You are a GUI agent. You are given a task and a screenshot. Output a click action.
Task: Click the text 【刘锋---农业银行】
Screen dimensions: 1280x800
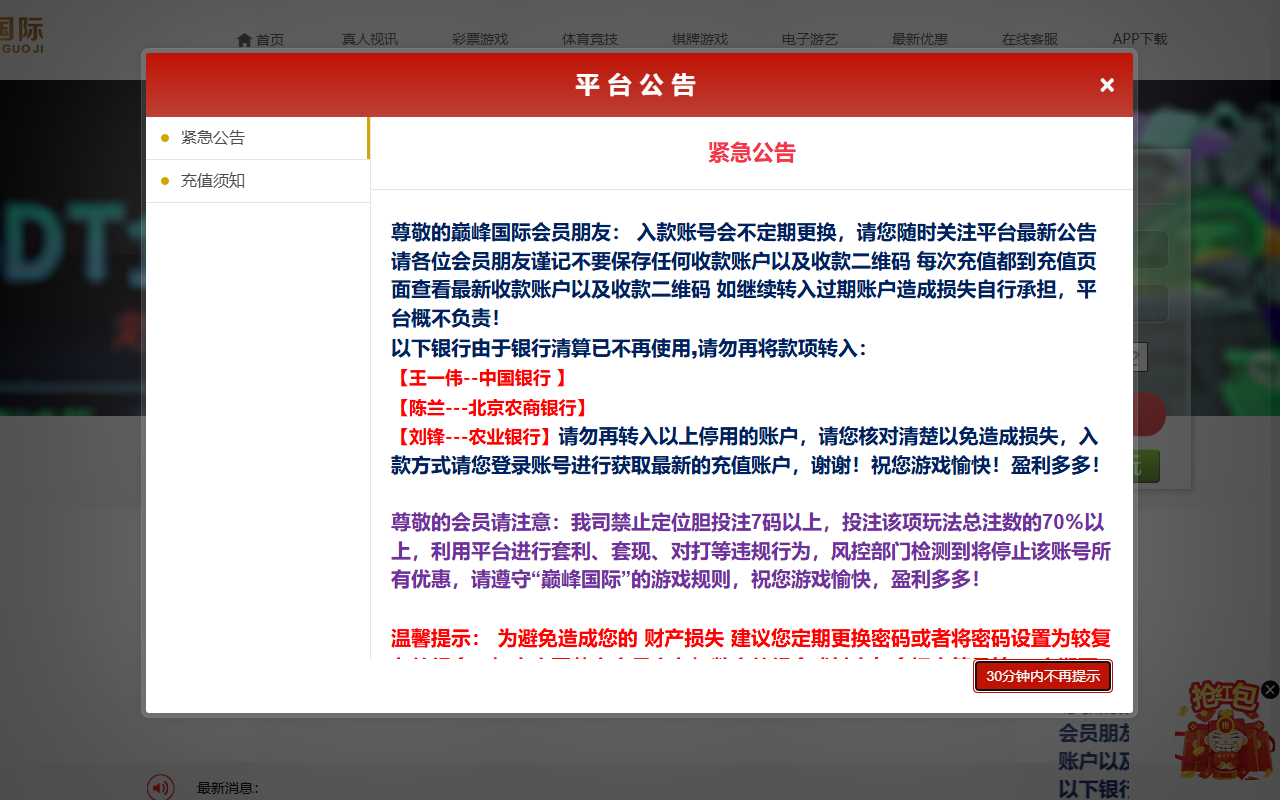473,437
